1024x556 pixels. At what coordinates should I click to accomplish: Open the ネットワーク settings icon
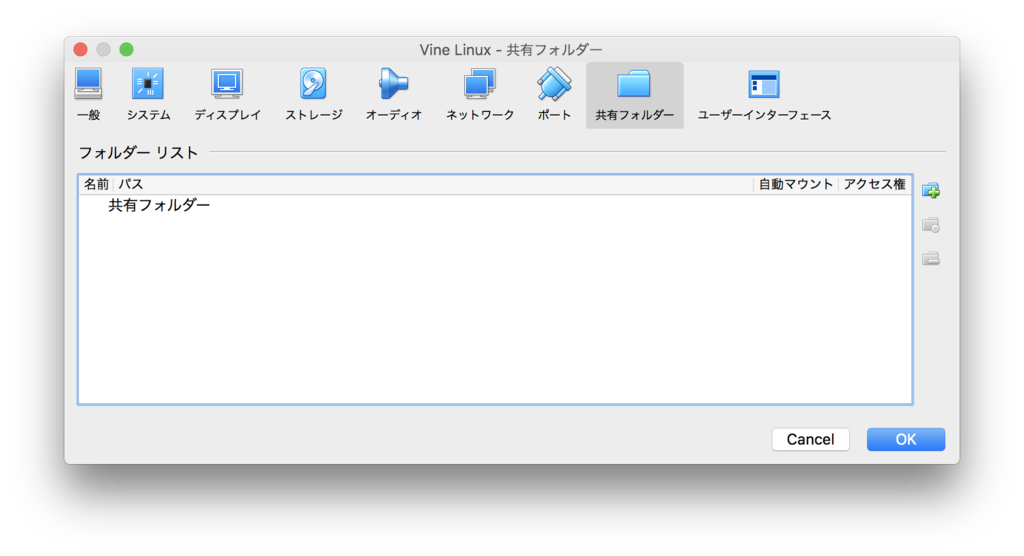(x=480, y=95)
